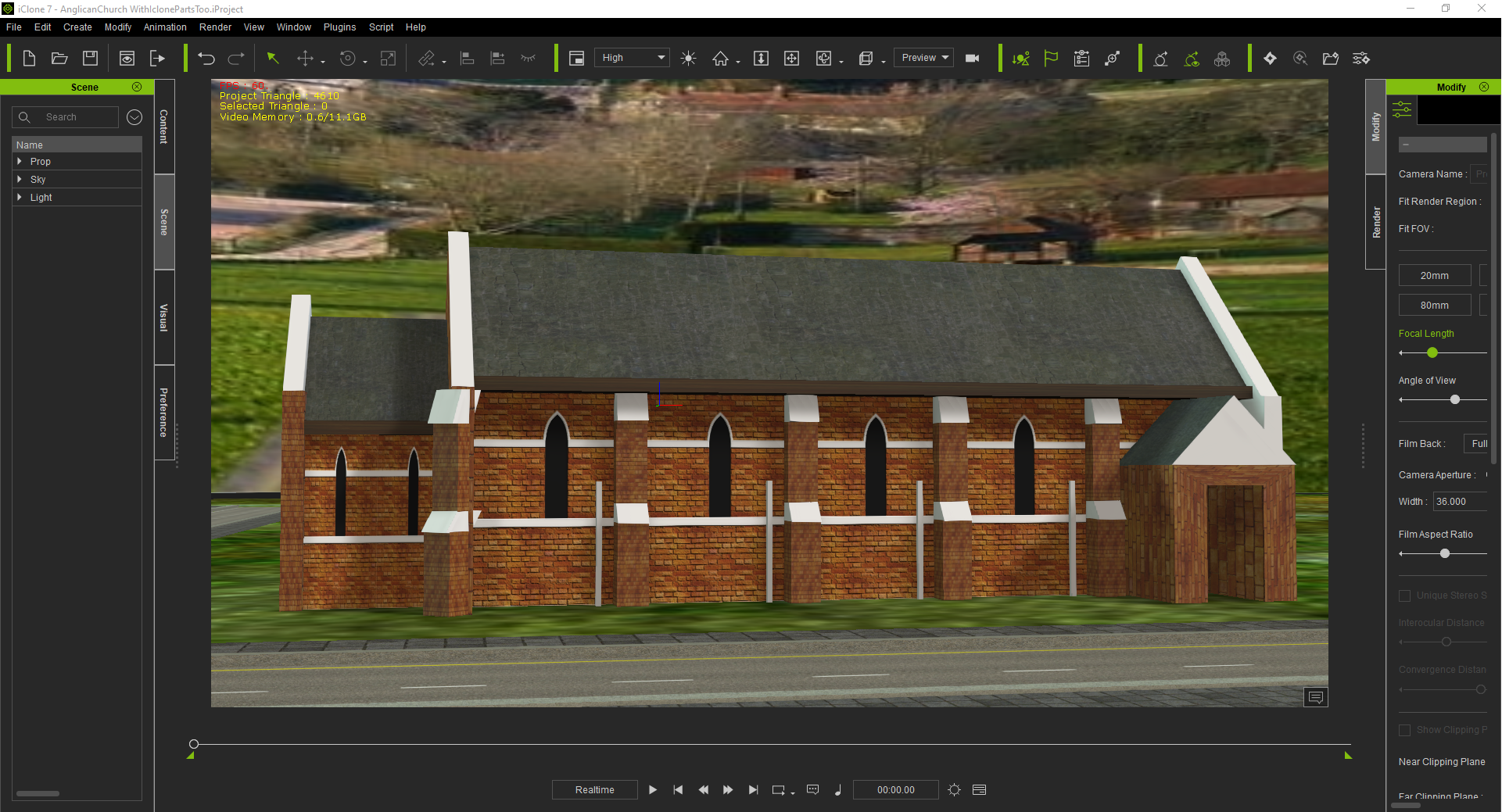Click the closed-eye hide icon
The height and width of the screenshot is (812, 1502).
point(529,58)
